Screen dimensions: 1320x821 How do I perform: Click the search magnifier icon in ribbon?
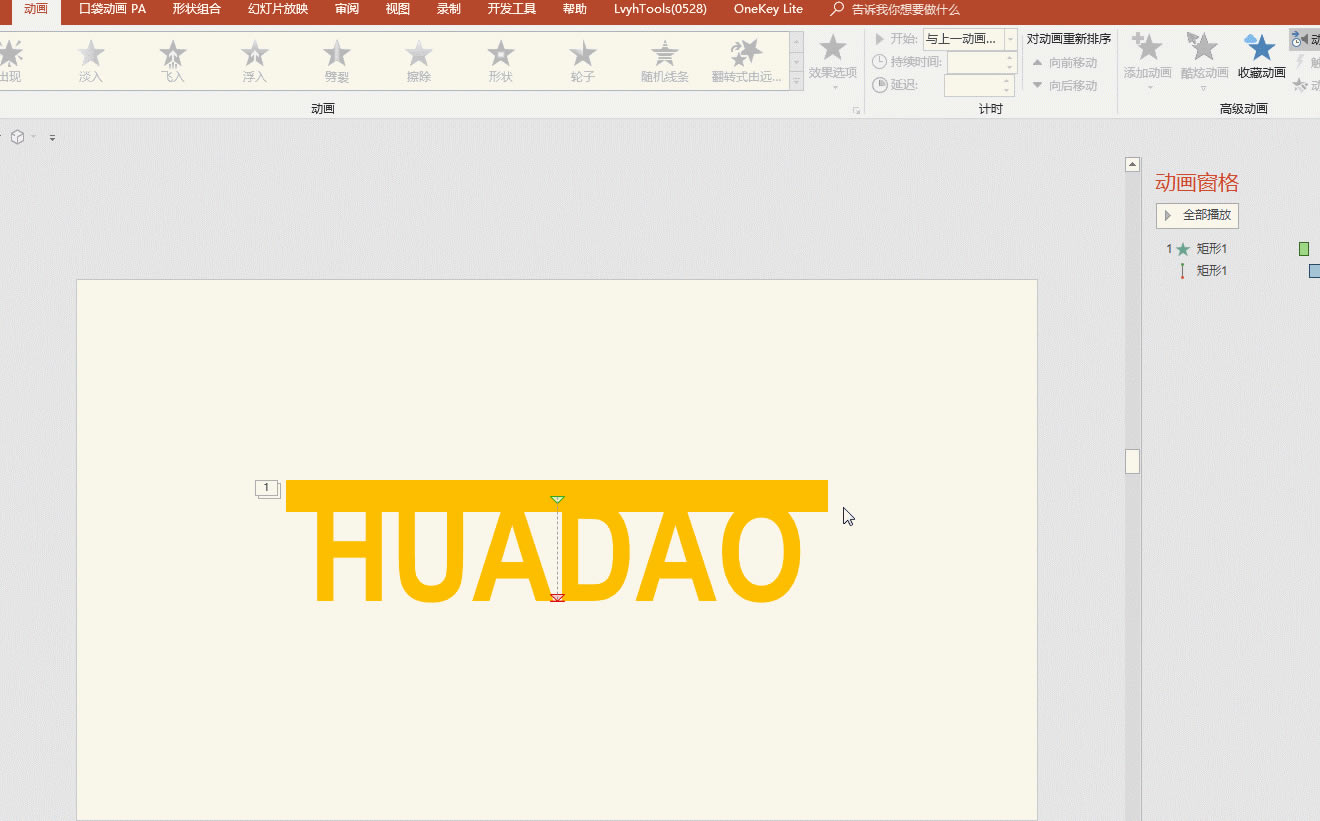pos(837,9)
